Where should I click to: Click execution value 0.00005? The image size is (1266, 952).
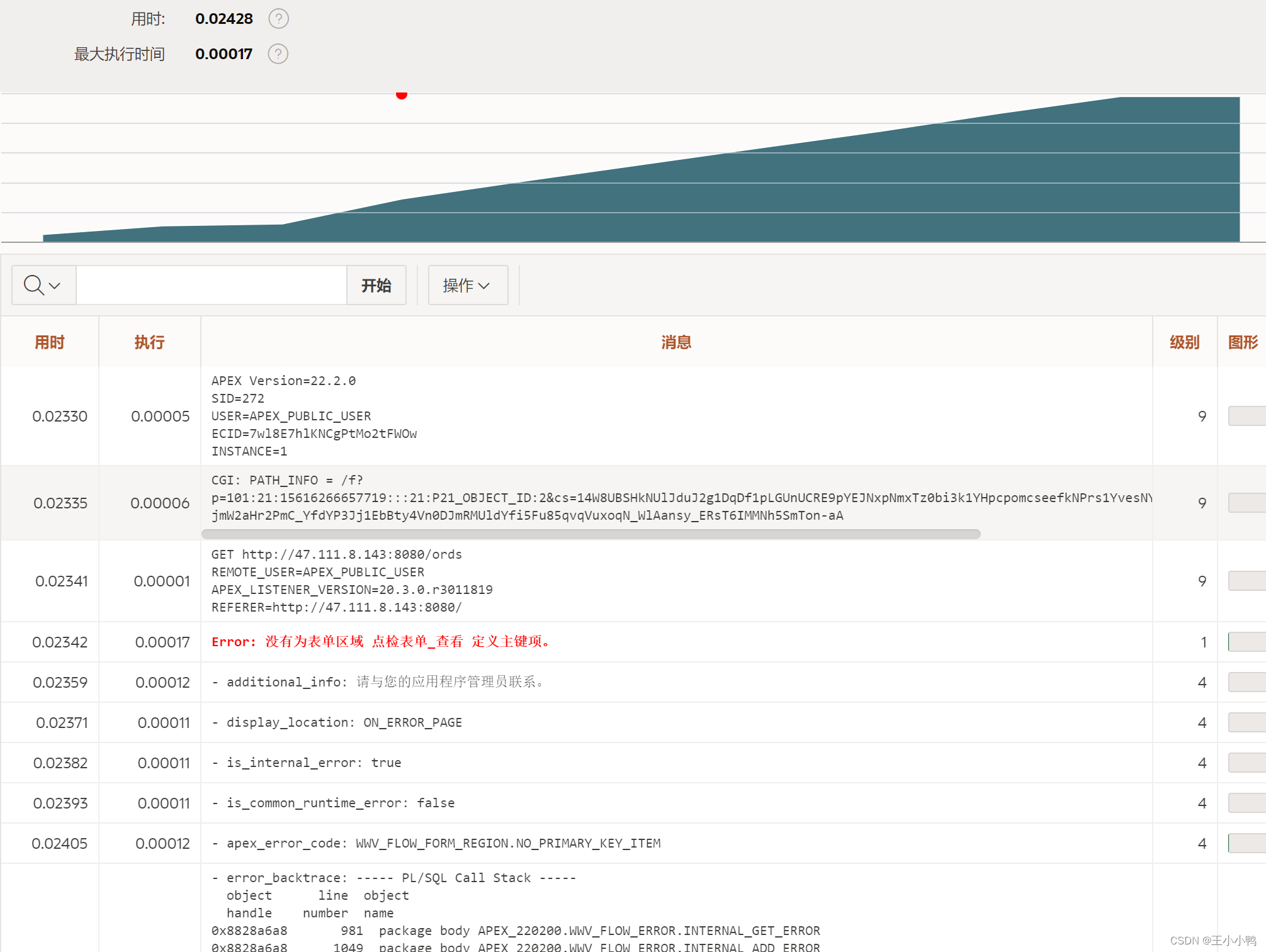point(161,416)
